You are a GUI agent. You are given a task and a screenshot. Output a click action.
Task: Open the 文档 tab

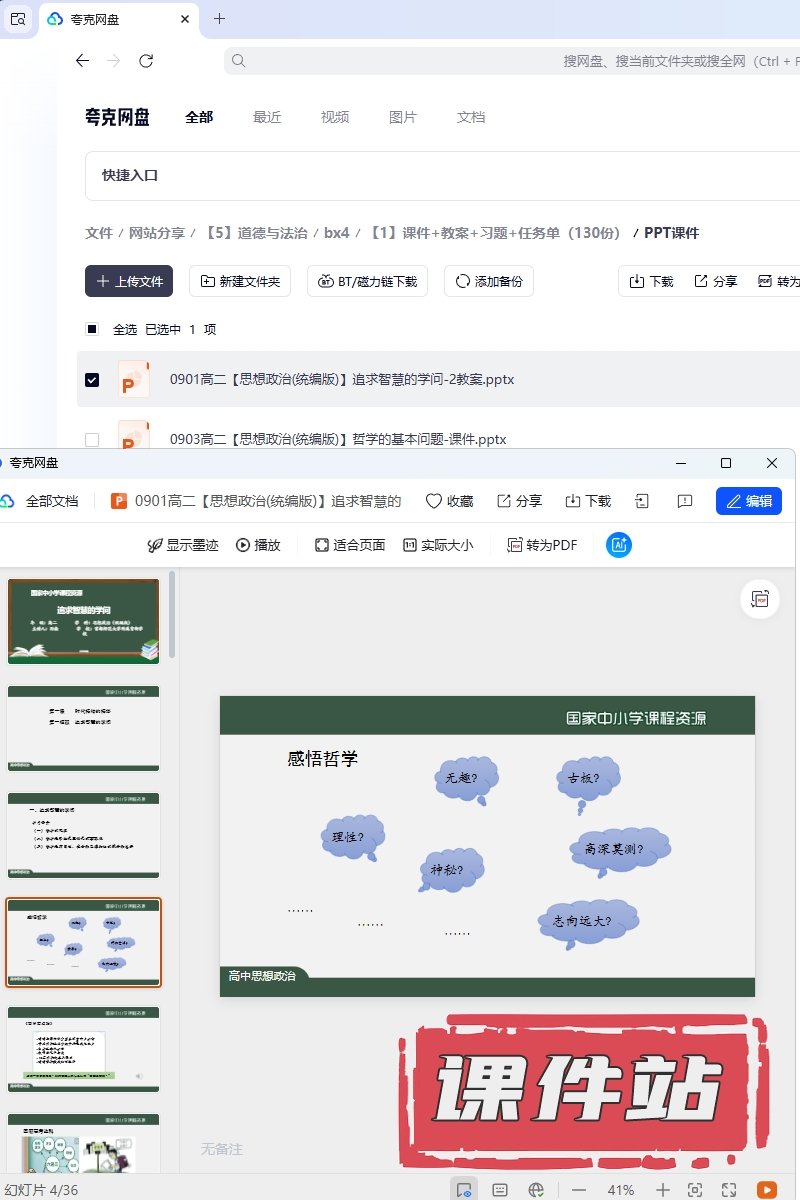pyautogui.click(x=471, y=117)
